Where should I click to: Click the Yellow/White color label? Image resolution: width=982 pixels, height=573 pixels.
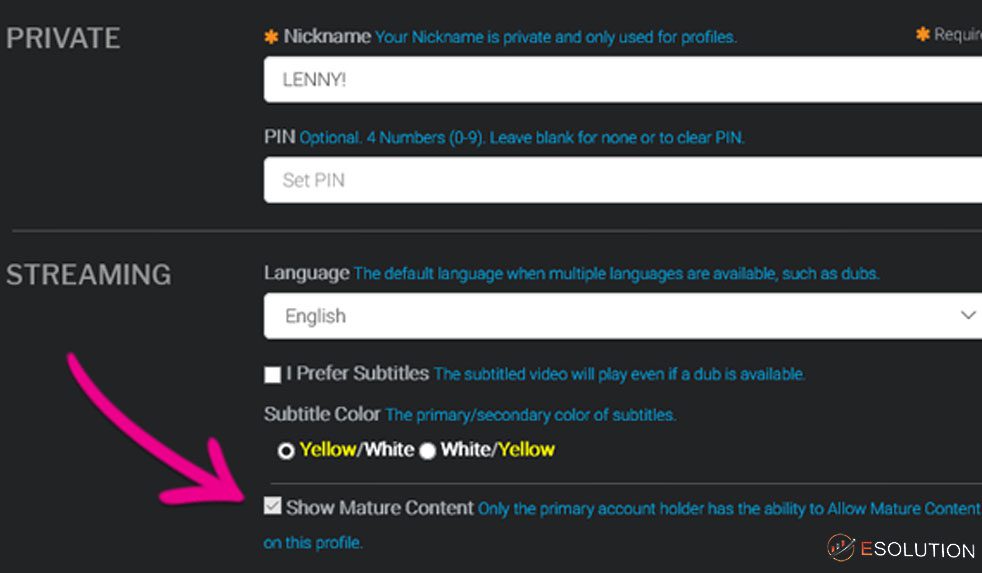click(357, 450)
